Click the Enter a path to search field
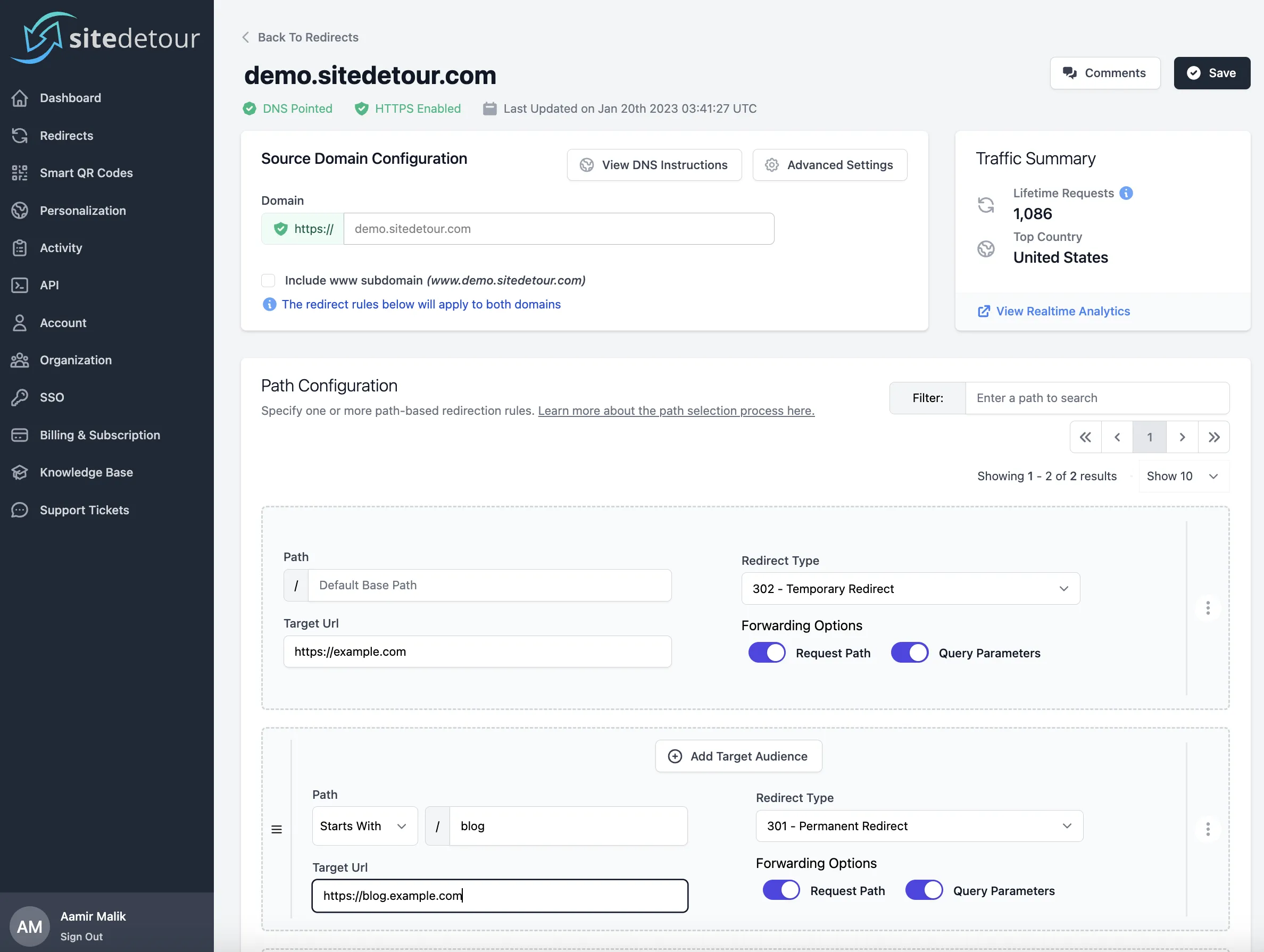 (1097, 398)
